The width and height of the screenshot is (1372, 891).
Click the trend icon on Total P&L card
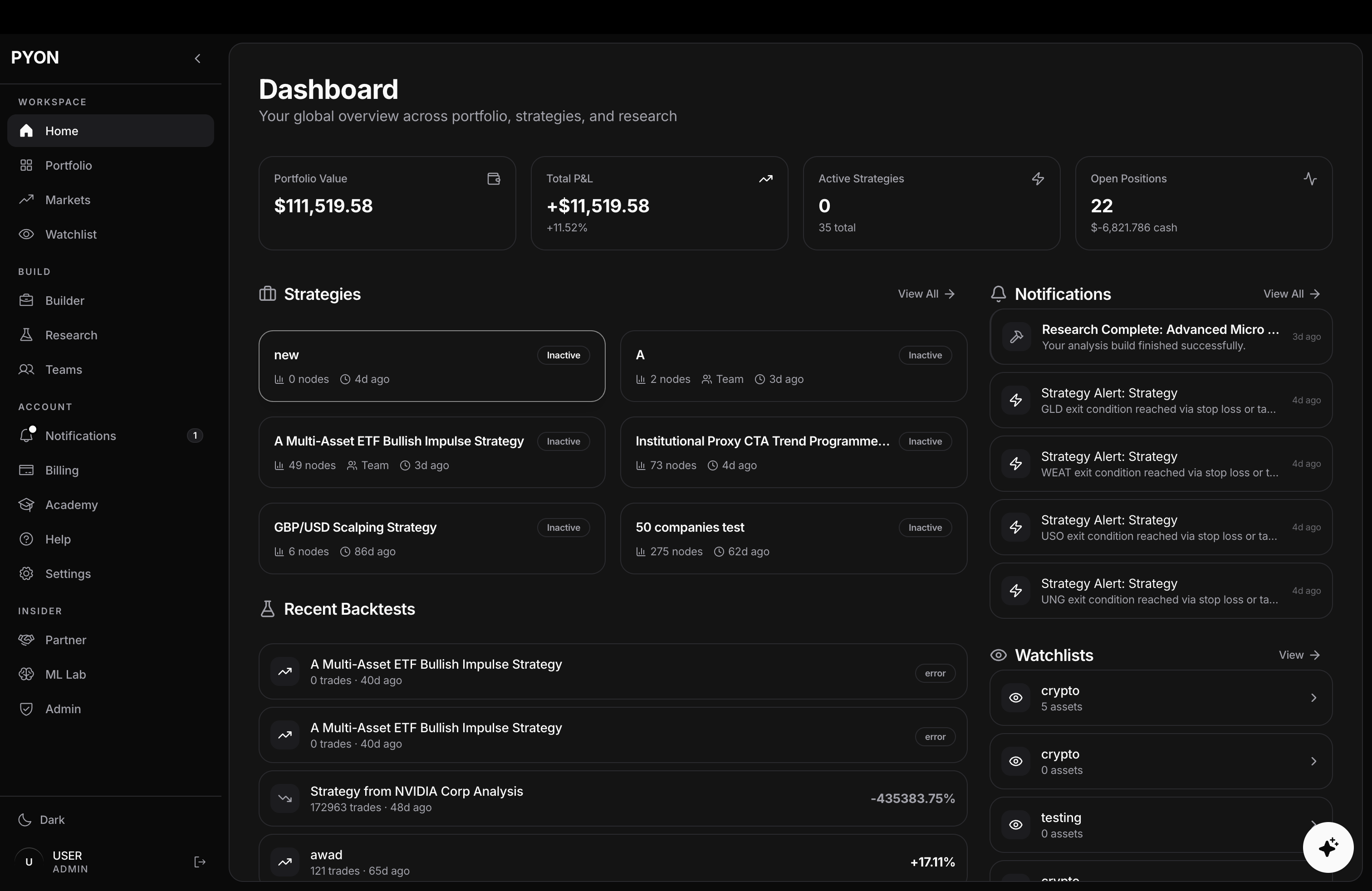tap(765, 179)
